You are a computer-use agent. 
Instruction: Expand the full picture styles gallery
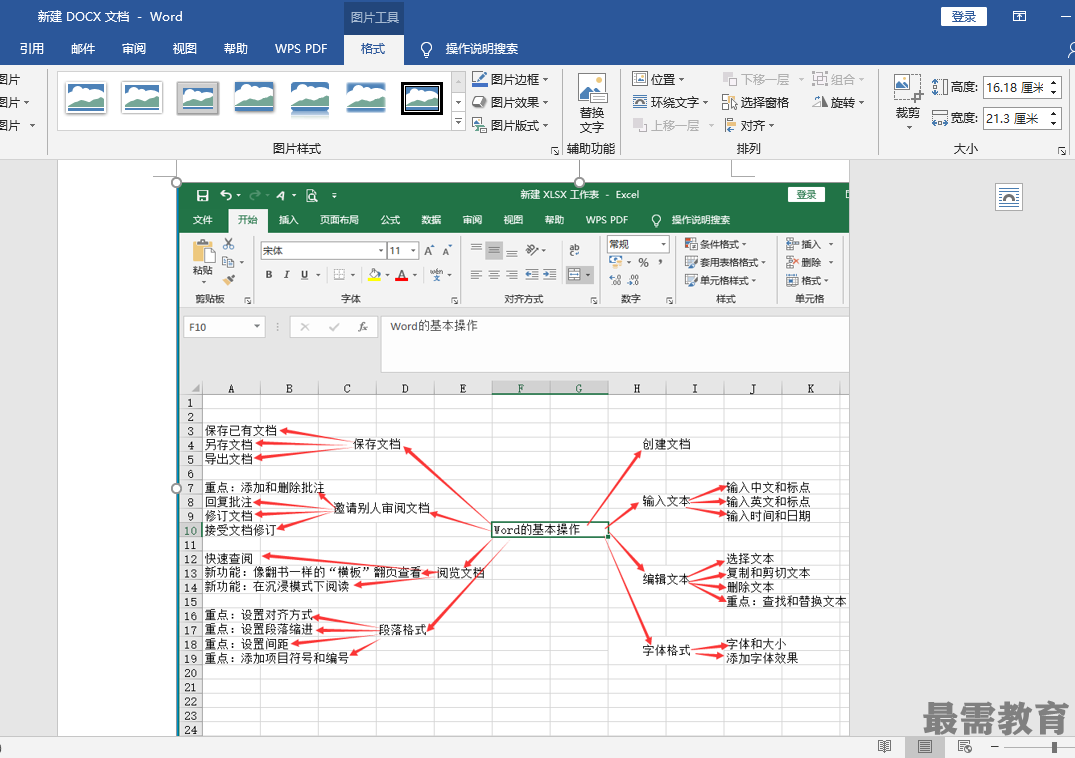coord(459,122)
